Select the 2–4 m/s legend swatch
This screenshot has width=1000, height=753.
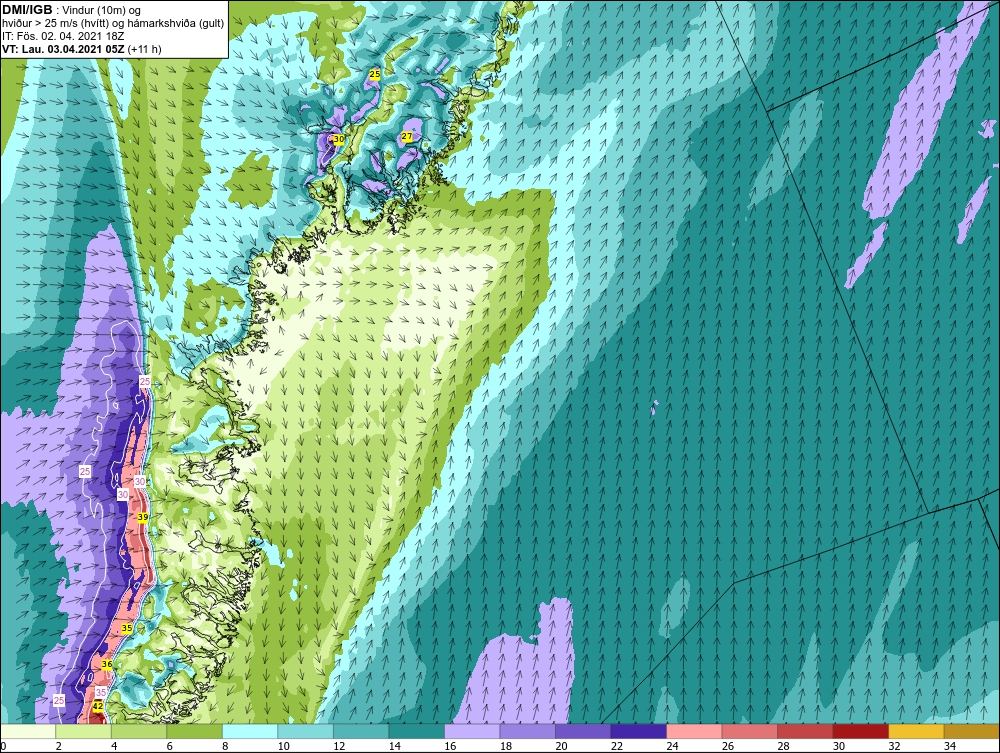pos(84,731)
